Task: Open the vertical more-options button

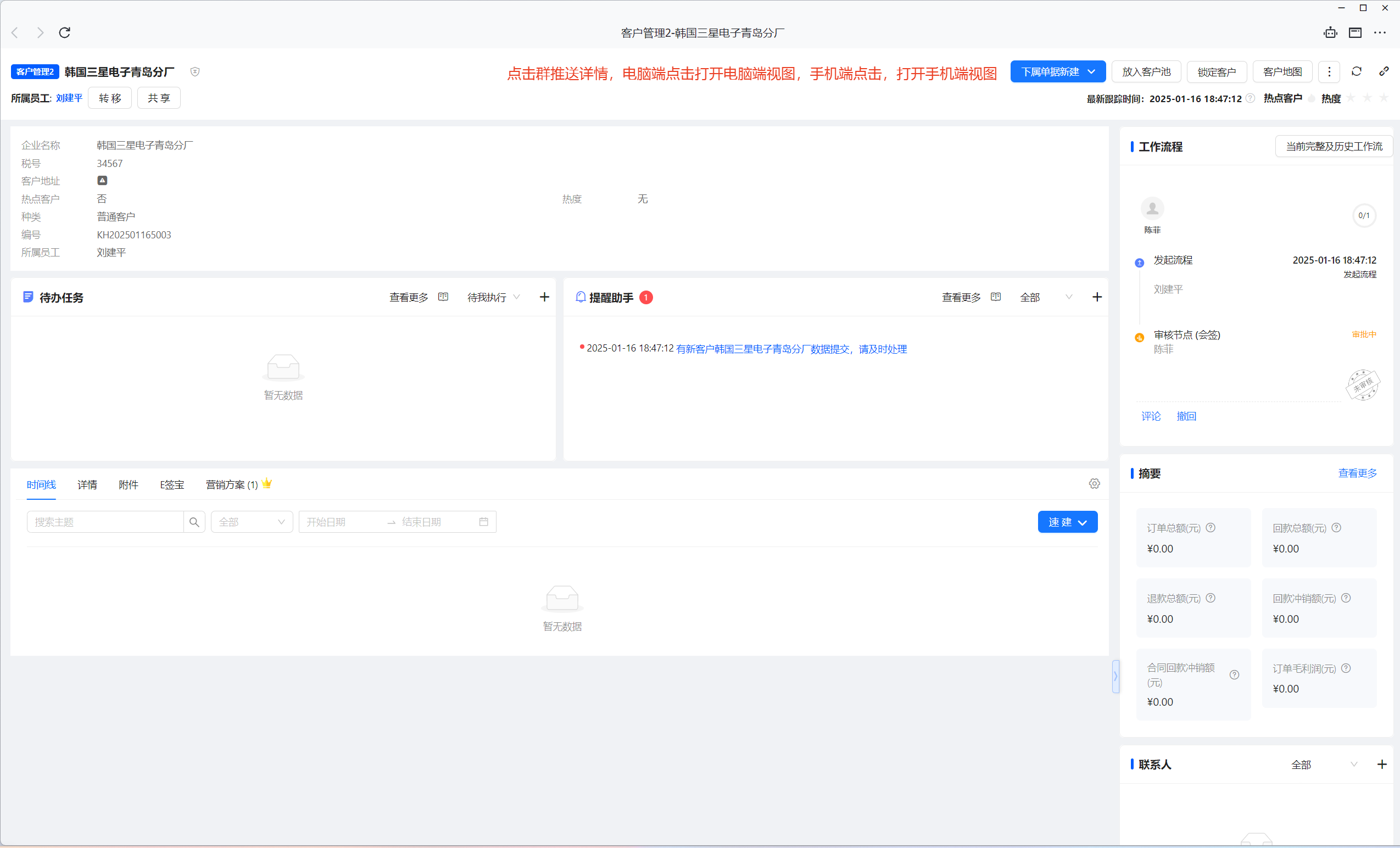Action: tap(1329, 71)
